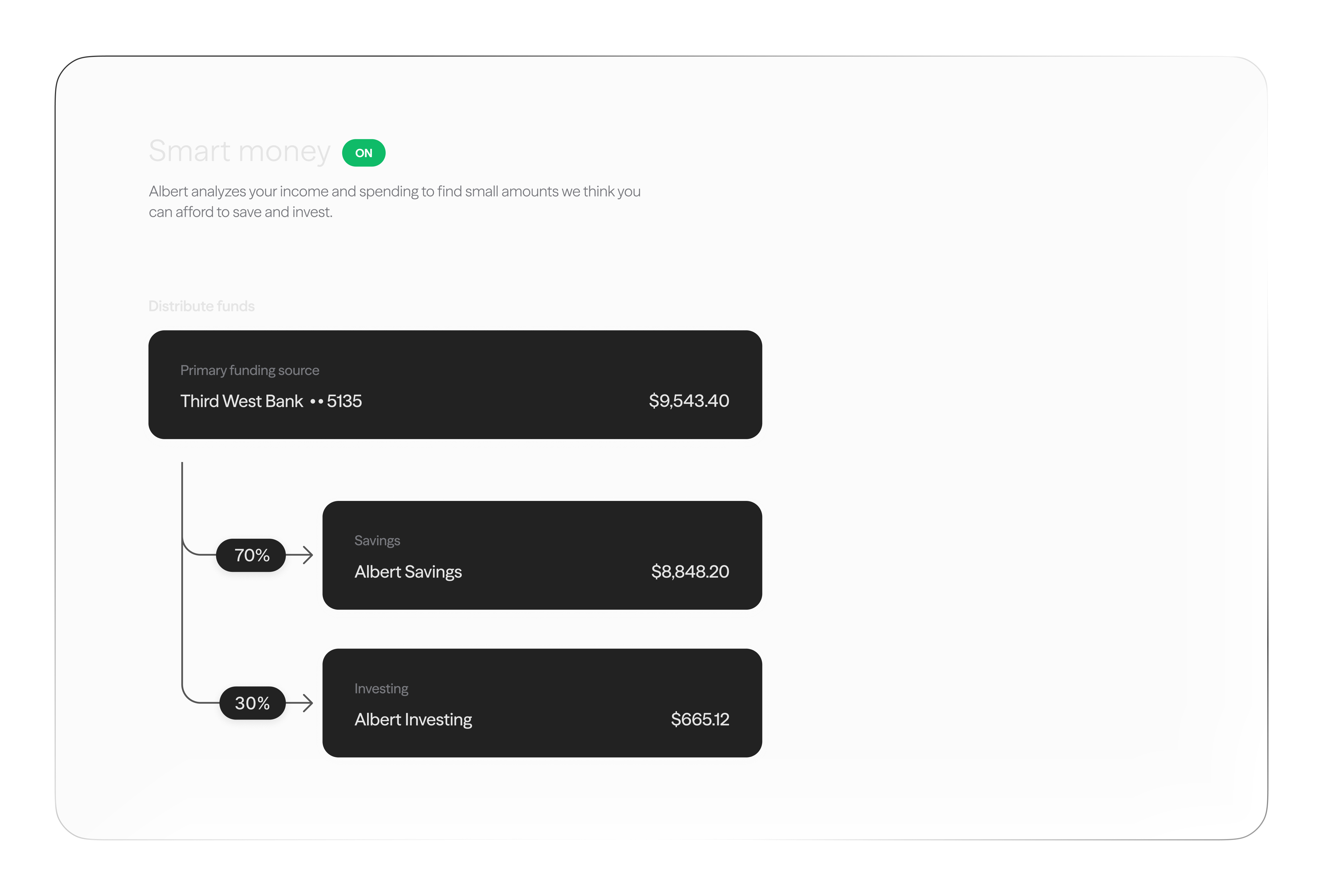Click the $665.12 investing balance
Image resolution: width=1323 pixels, height=896 pixels.
pyautogui.click(x=700, y=719)
